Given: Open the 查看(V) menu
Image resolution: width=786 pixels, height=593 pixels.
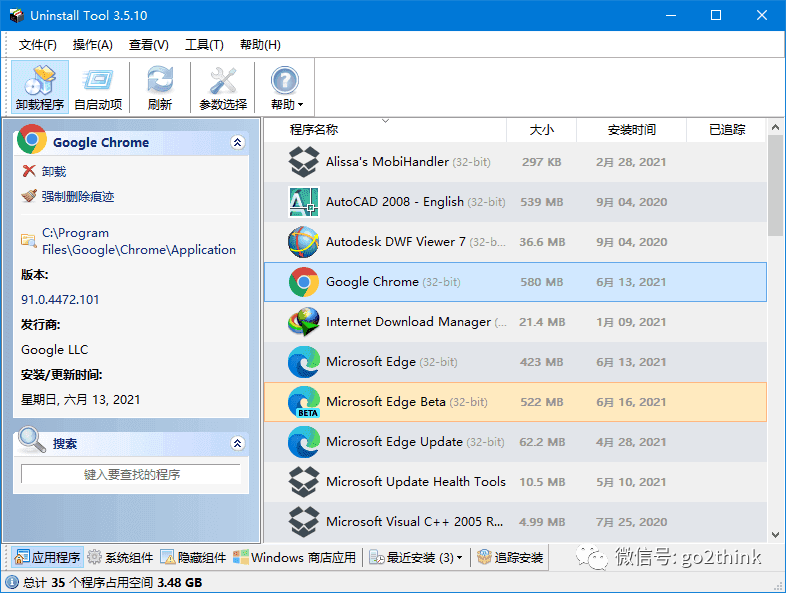Looking at the screenshot, I should coord(148,45).
